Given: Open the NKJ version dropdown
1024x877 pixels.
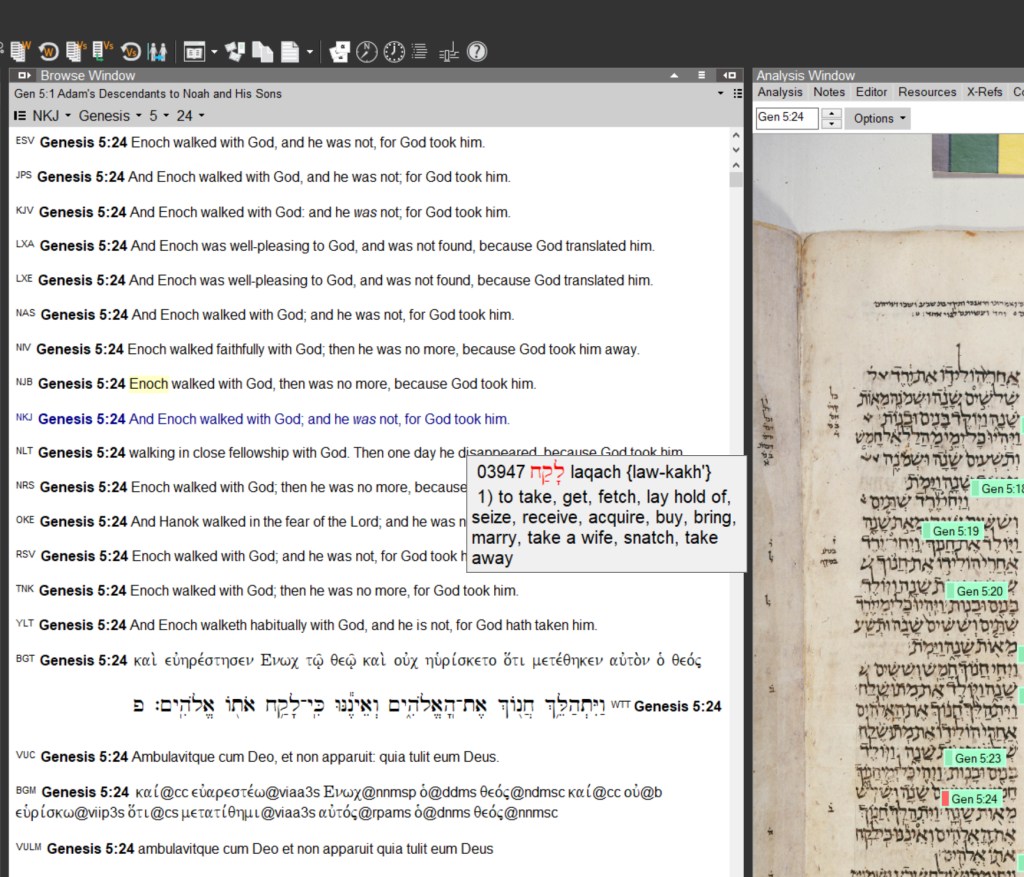Looking at the screenshot, I should pyautogui.click(x=50, y=116).
